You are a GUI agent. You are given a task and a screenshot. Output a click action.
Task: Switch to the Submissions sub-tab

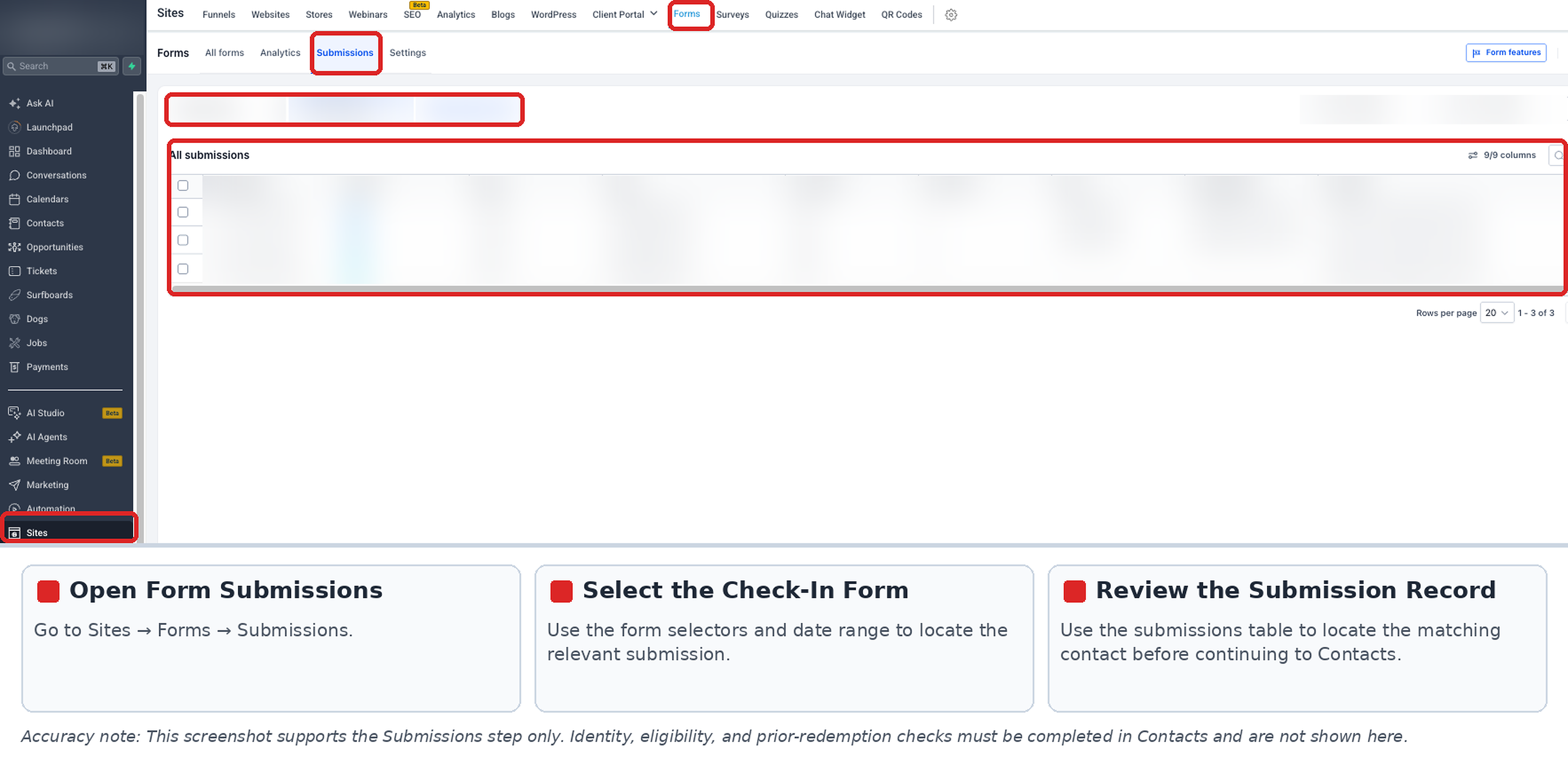344,52
